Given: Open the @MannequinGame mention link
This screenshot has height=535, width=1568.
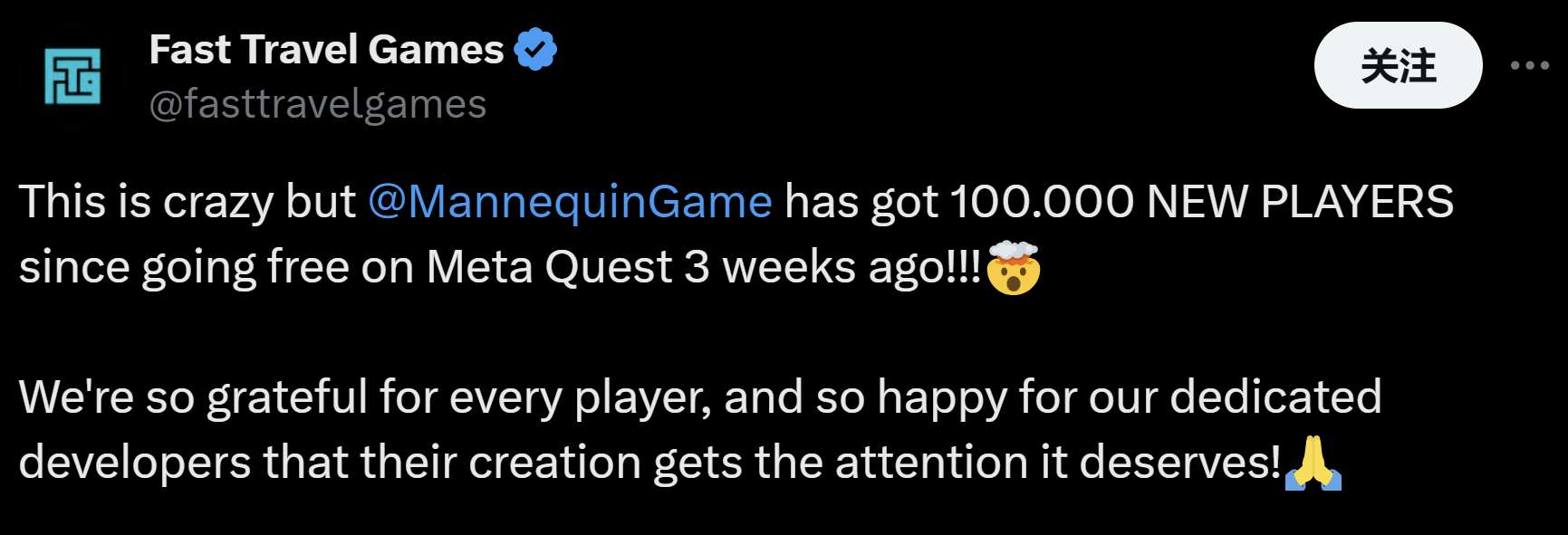Looking at the screenshot, I should click(x=570, y=201).
